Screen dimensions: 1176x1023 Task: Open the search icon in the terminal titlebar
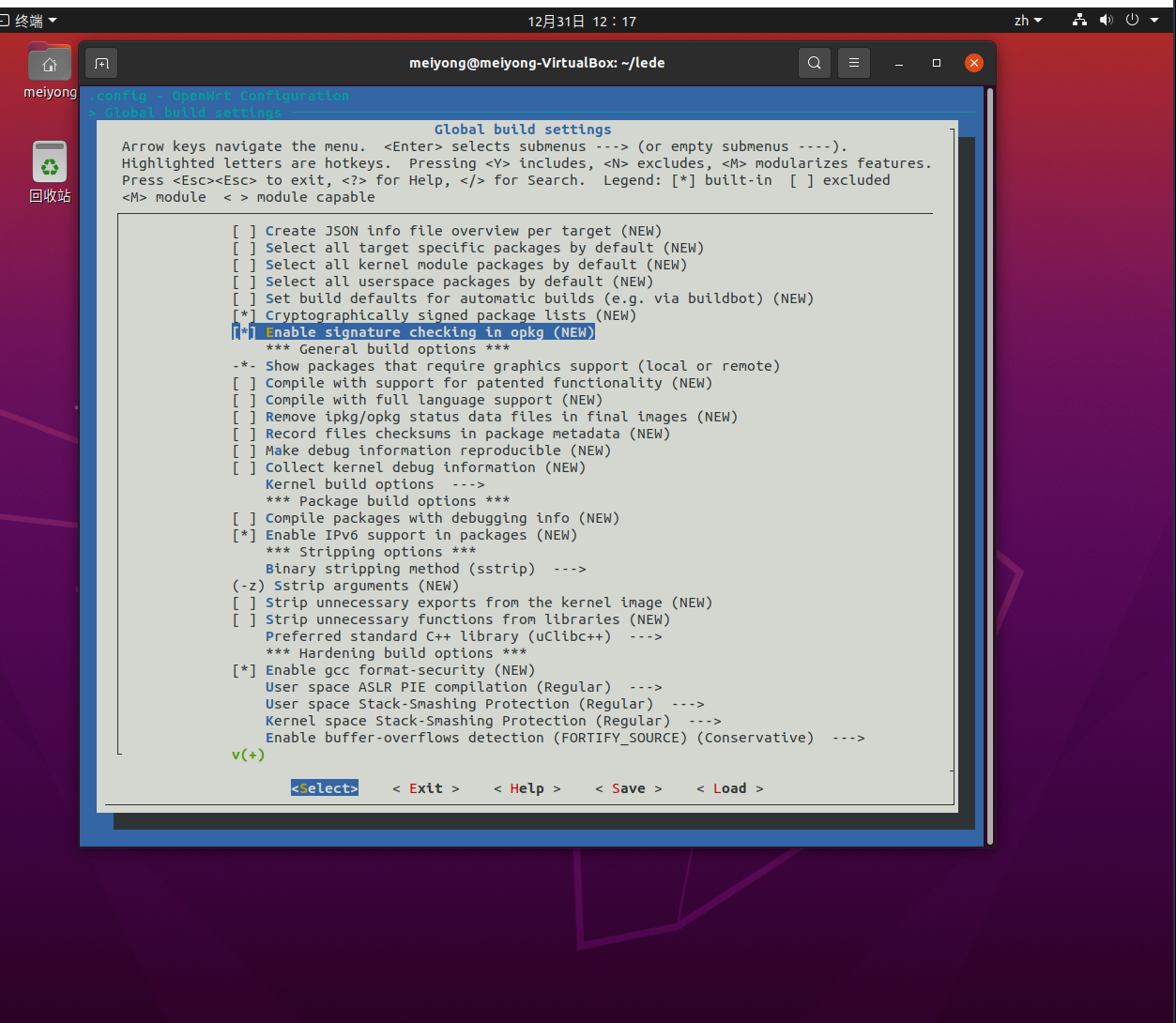click(814, 63)
